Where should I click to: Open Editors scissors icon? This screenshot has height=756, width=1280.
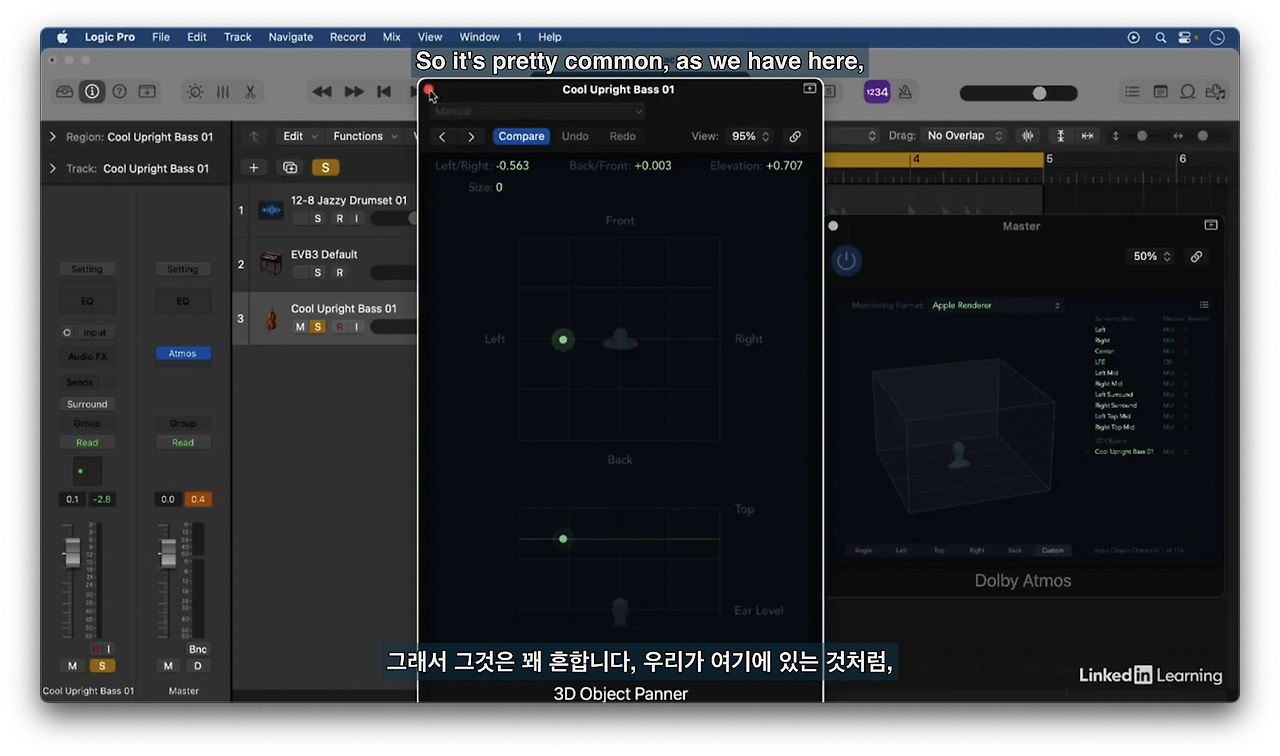coord(250,91)
